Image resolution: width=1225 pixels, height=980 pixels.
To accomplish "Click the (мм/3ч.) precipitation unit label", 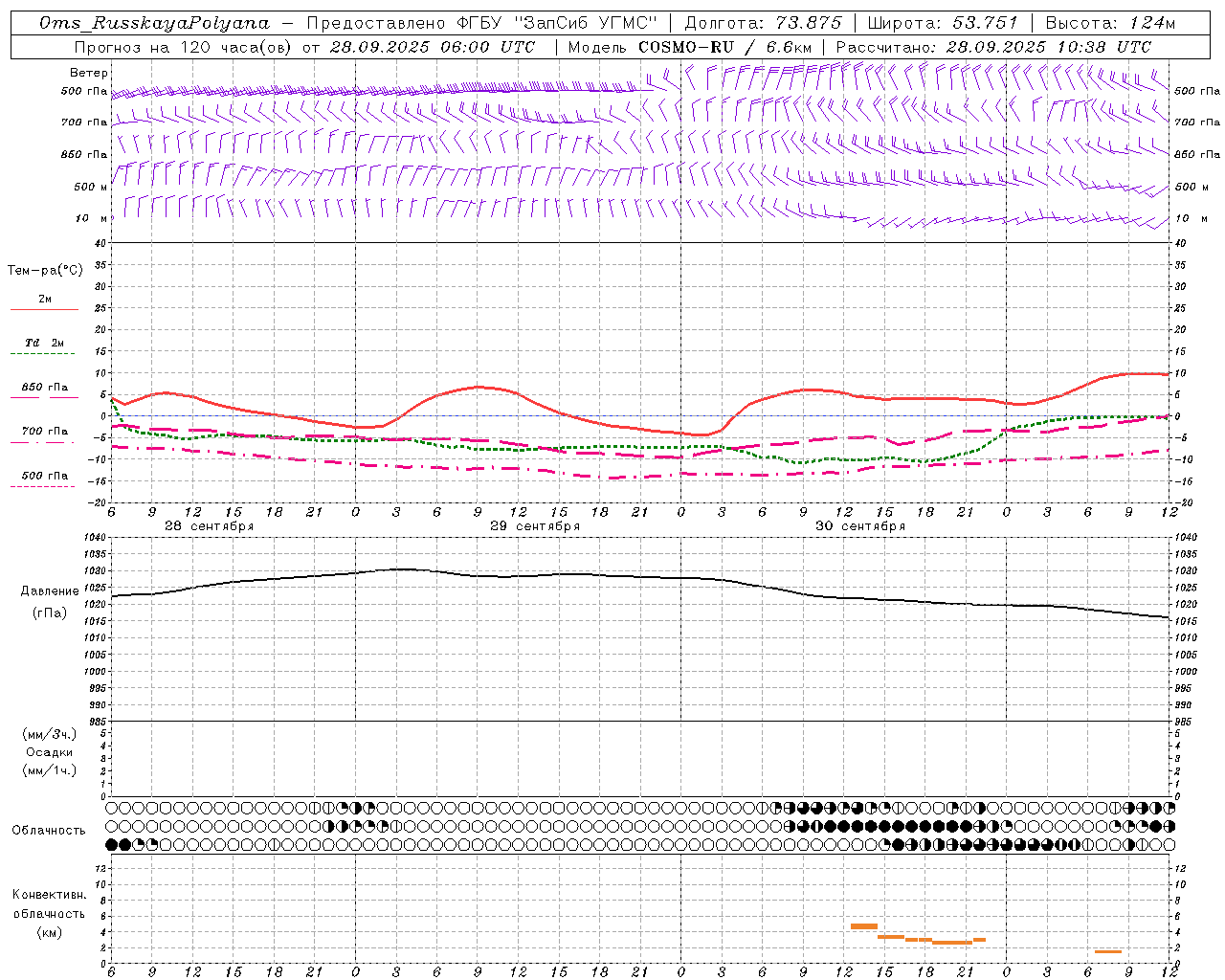I will click(50, 735).
